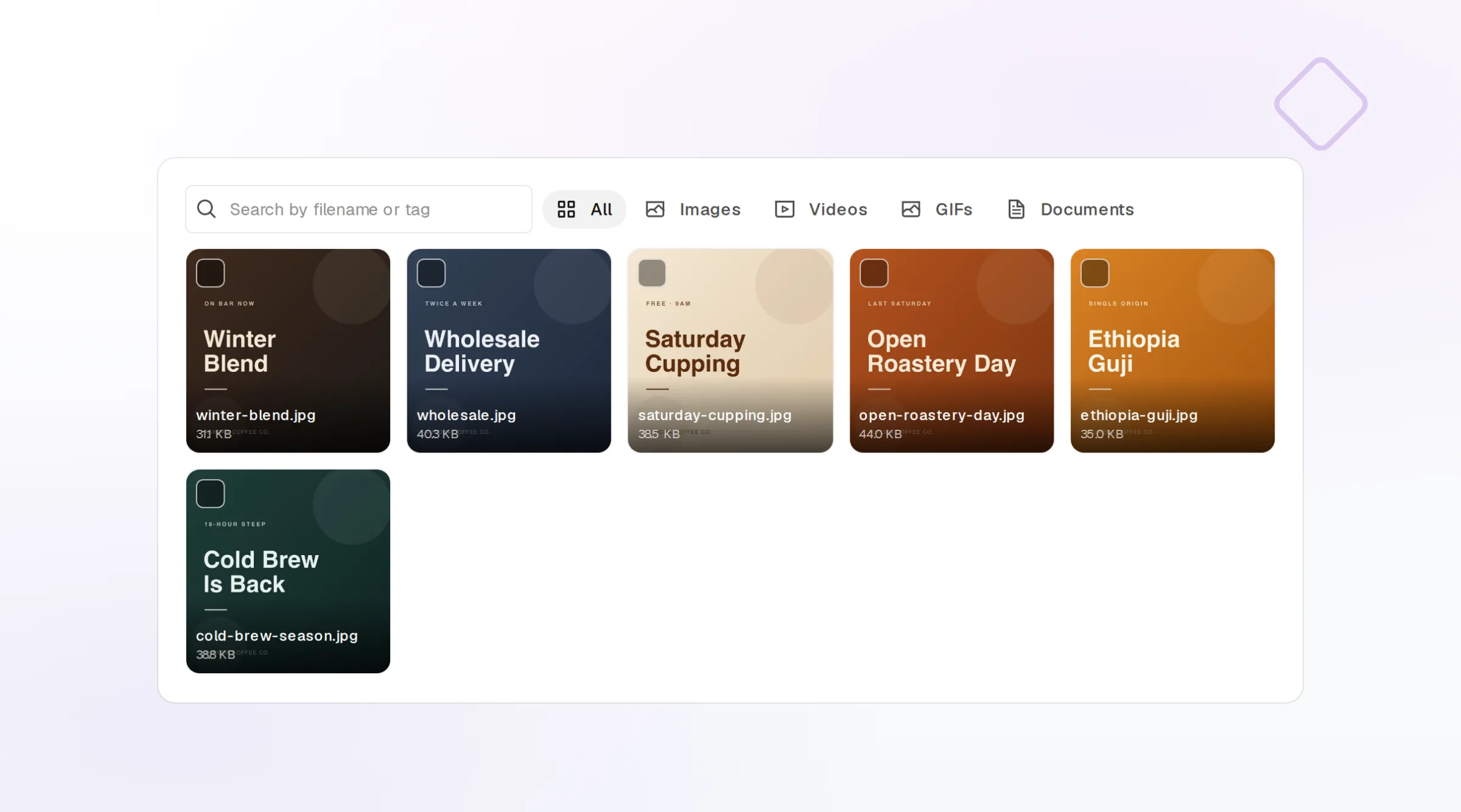Tick the open-roastery-day.jpg checkbox
Image resolution: width=1461 pixels, height=812 pixels.
click(874, 273)
